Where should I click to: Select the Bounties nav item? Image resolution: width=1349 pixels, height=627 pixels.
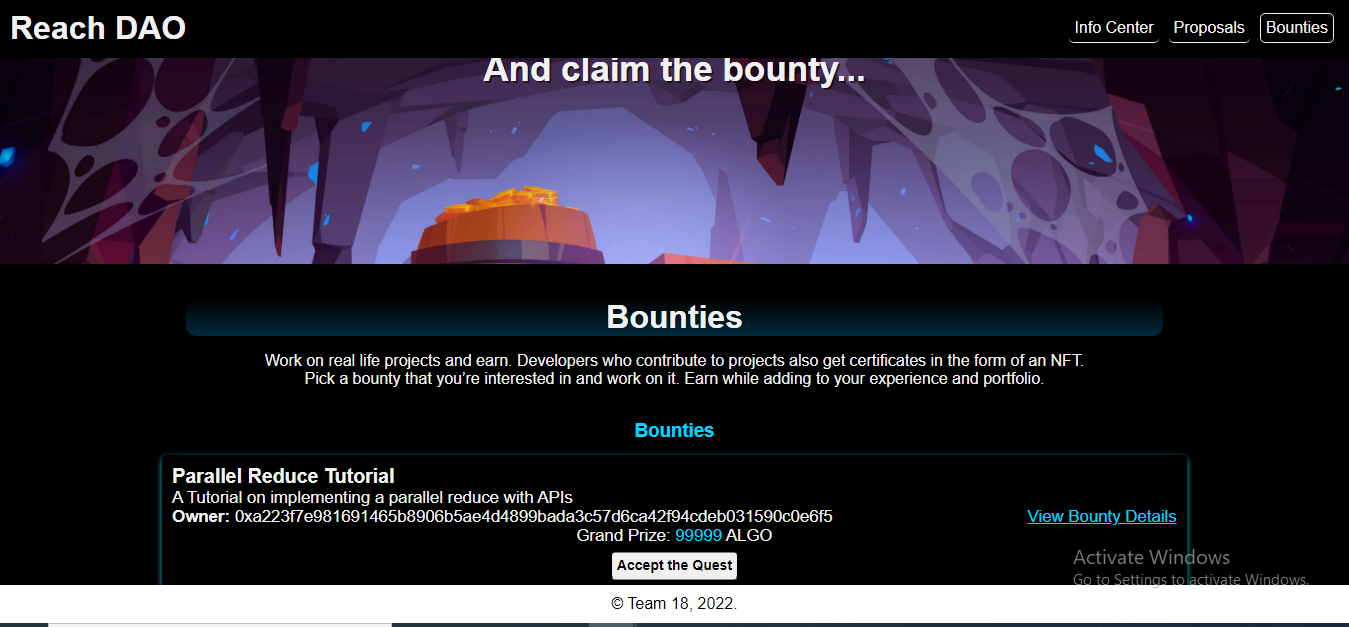[1297, 28]
